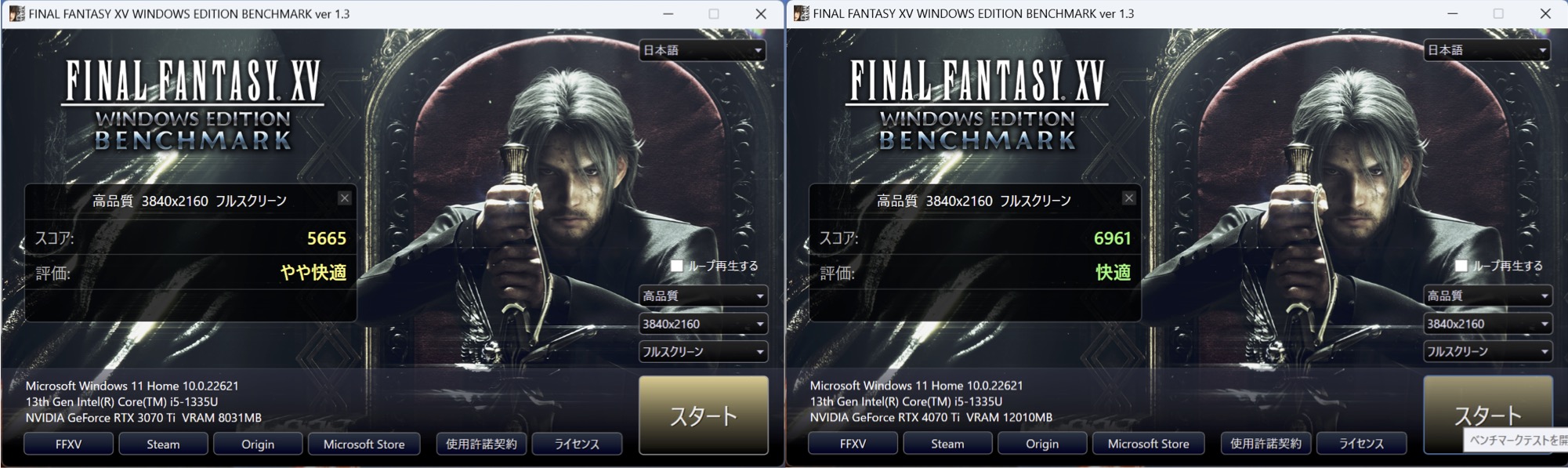Click the RTX 4070 Ti GPU info line
The width and height of the screenshot is (1568, 468).
click(931, 418)
